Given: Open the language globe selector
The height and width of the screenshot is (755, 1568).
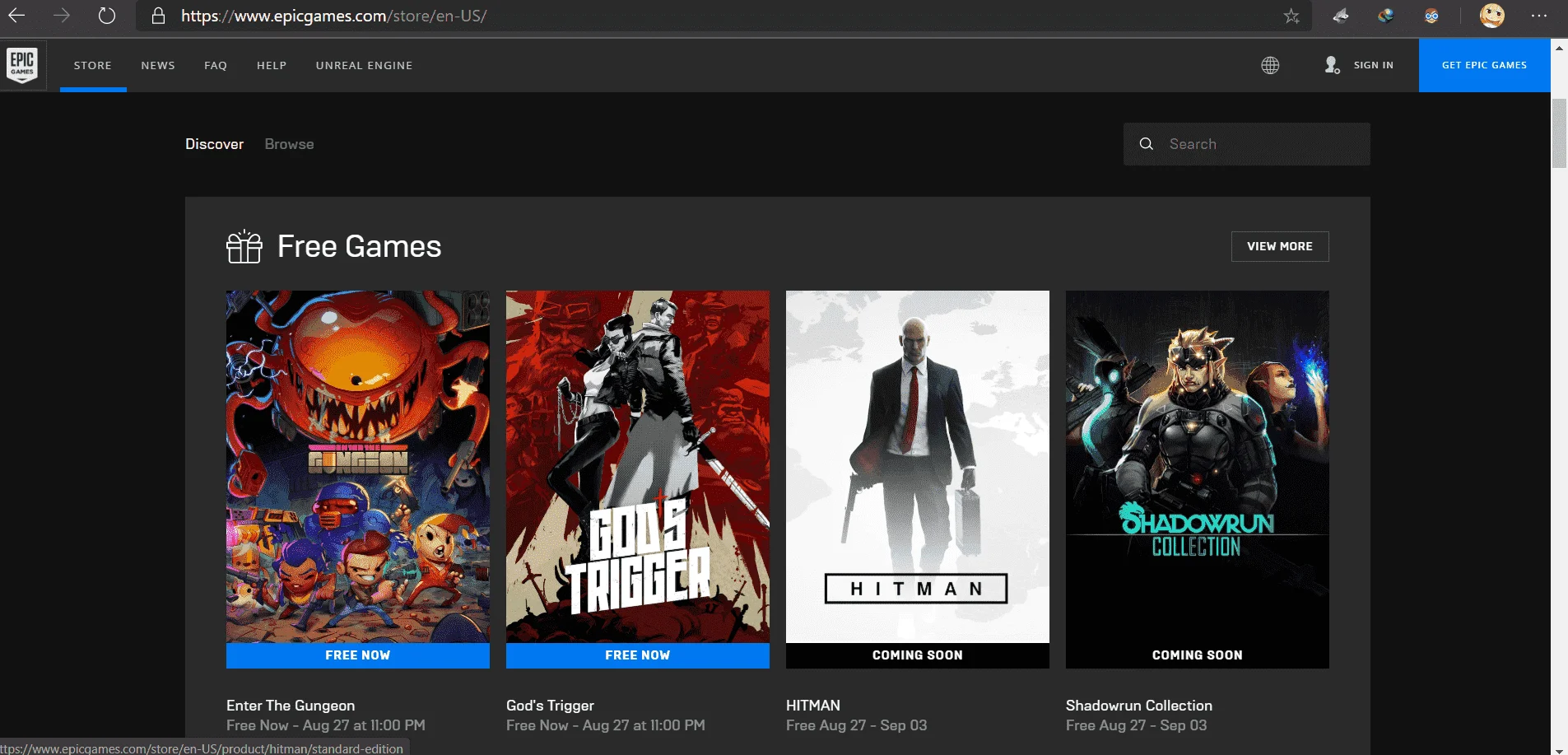Looking at the screenshot, I should click(x=1270, y=65).
